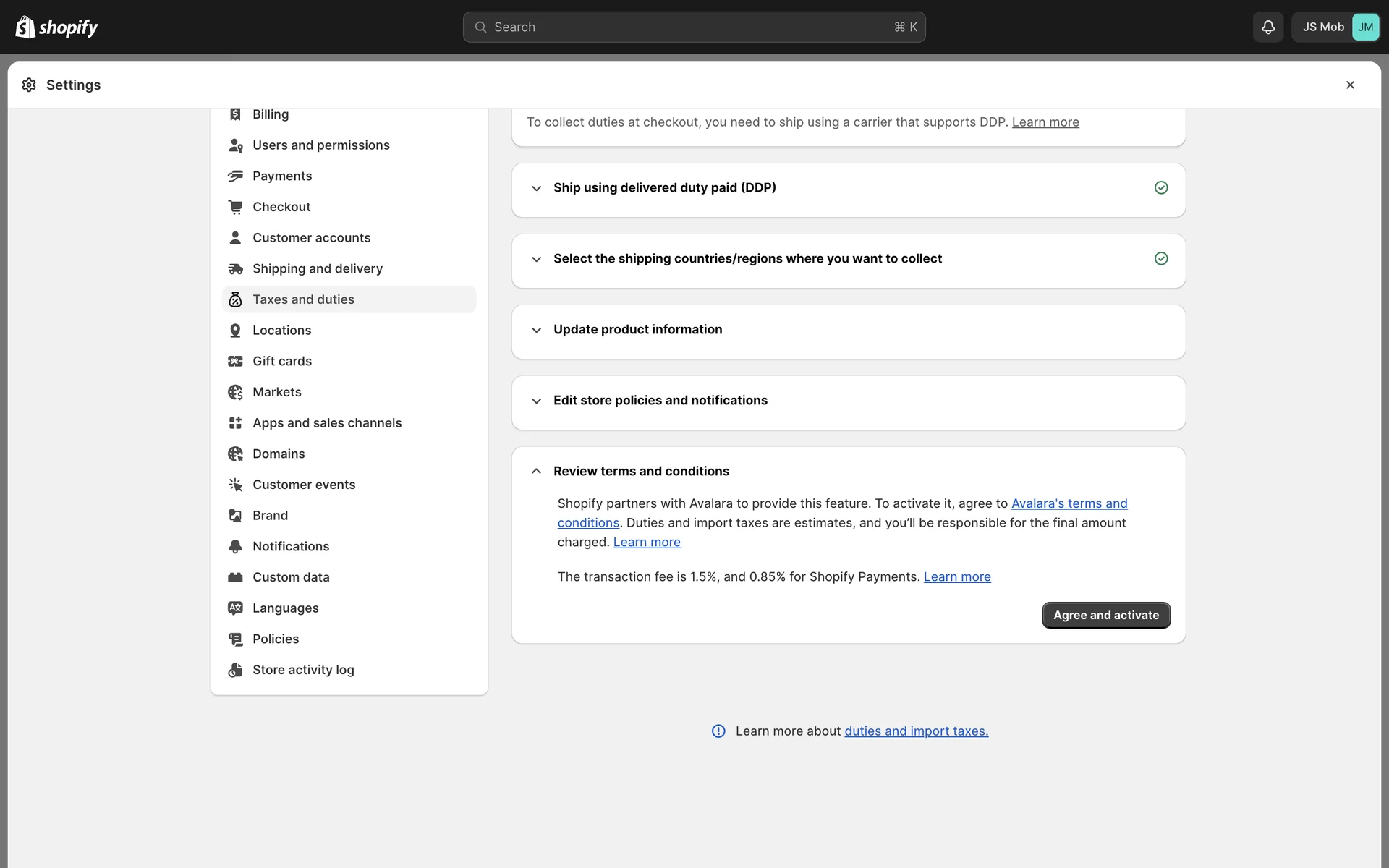Click the Search input field
Image resolution: width=1389 pixels, height=868 pixels.
[x=693, y=27]
